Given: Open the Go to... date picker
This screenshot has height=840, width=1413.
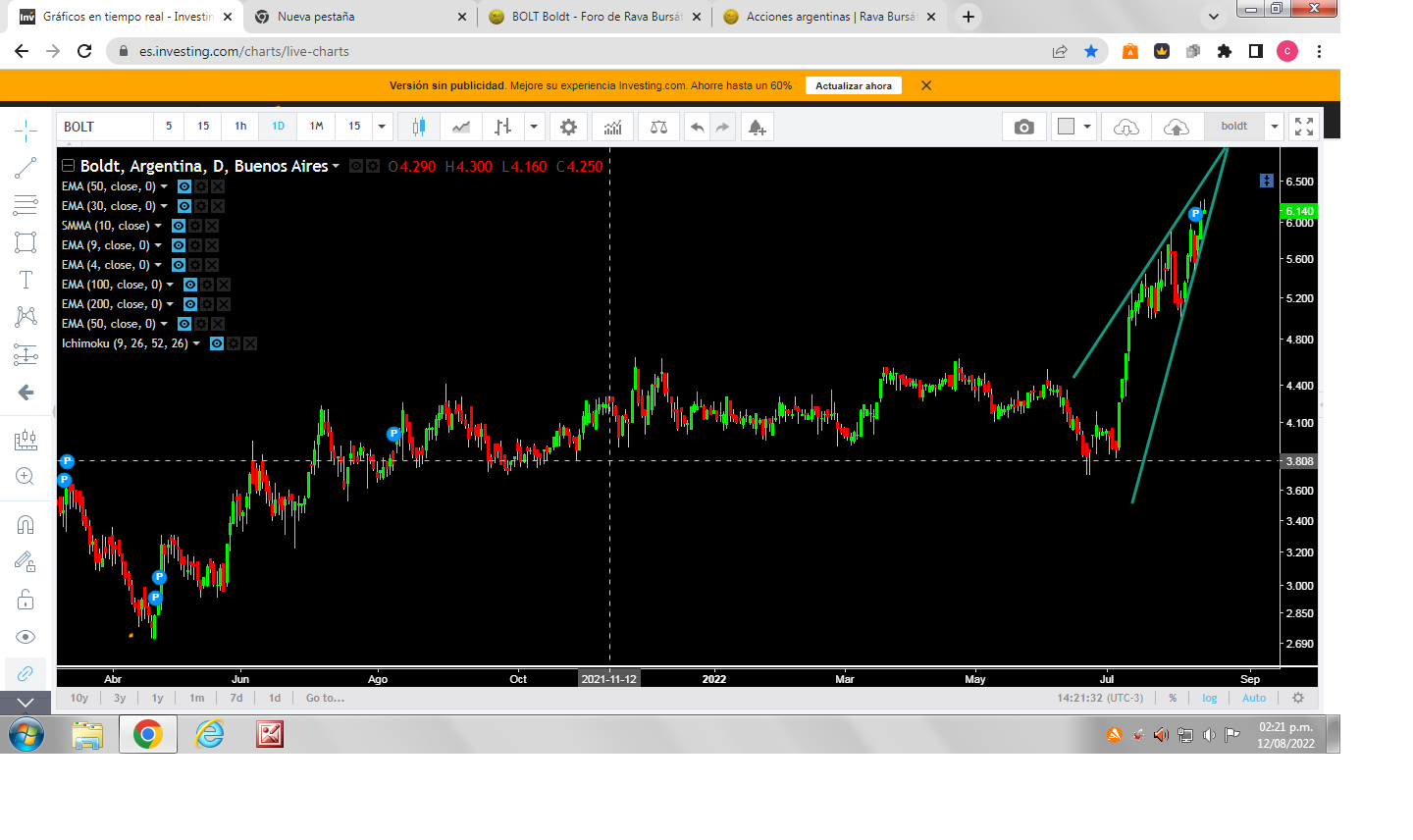Looking at the screenshot, I should tap(325, 698).
